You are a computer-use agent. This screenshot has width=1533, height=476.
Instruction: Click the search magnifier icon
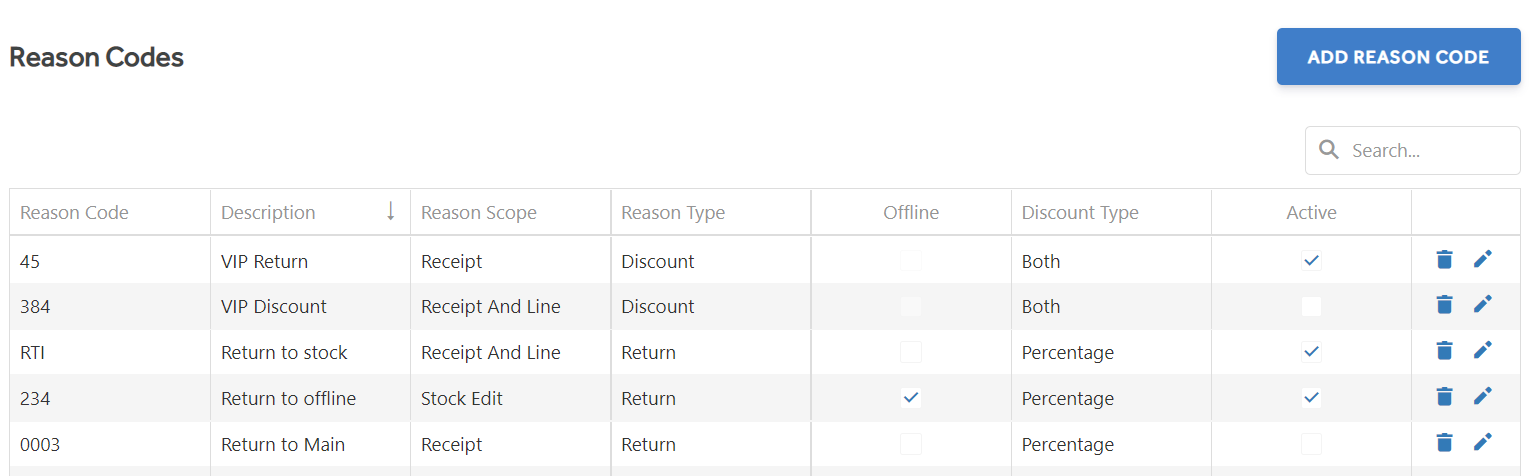pyautogui.click(x=1329, y=150)
